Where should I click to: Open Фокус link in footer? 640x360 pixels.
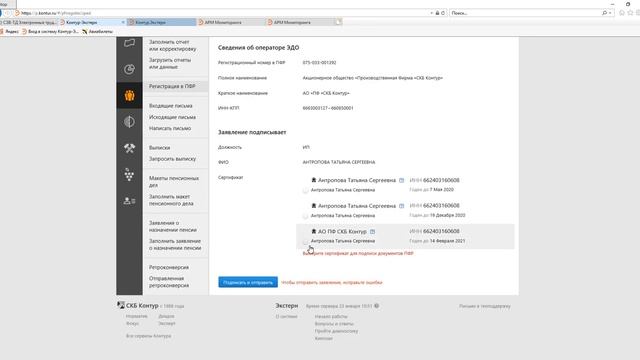132,323
